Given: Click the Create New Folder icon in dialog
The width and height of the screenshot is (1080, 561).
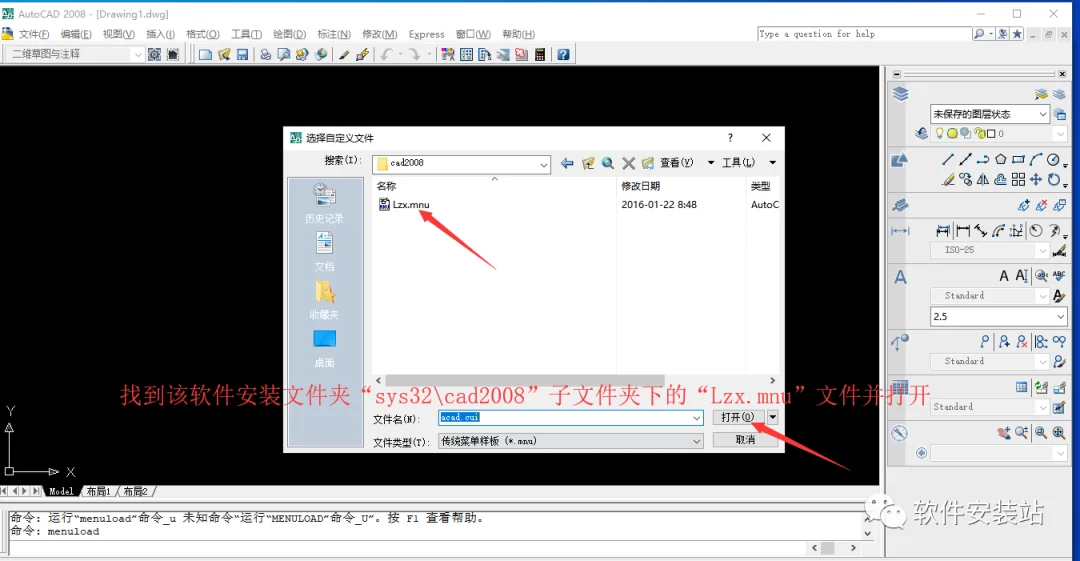Looking at the screenshot, I should pyautogui.click(x=647, y=163).
